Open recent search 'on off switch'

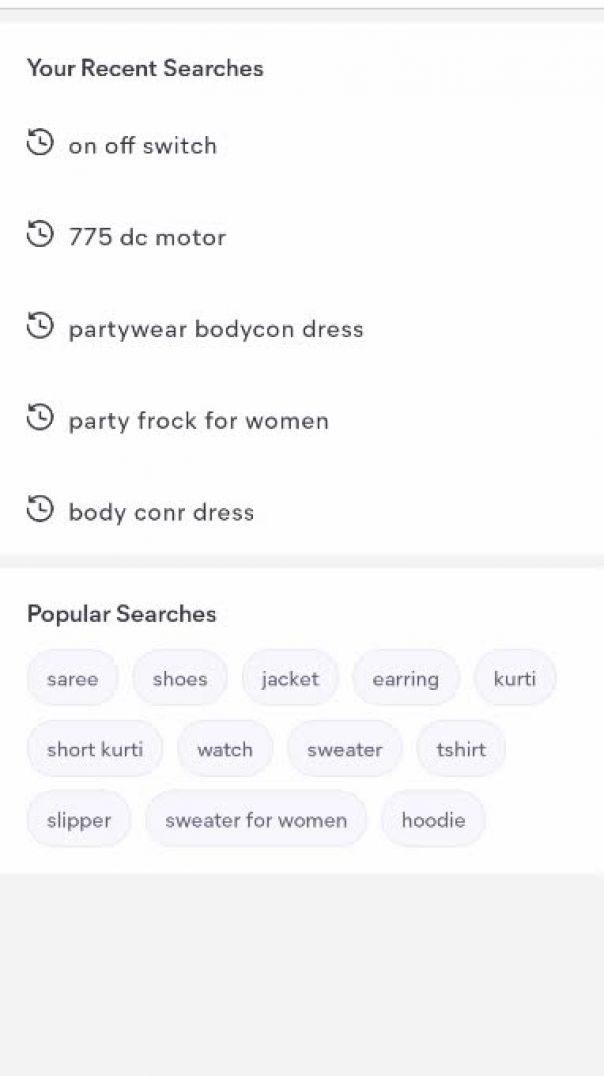pos(142,146)
